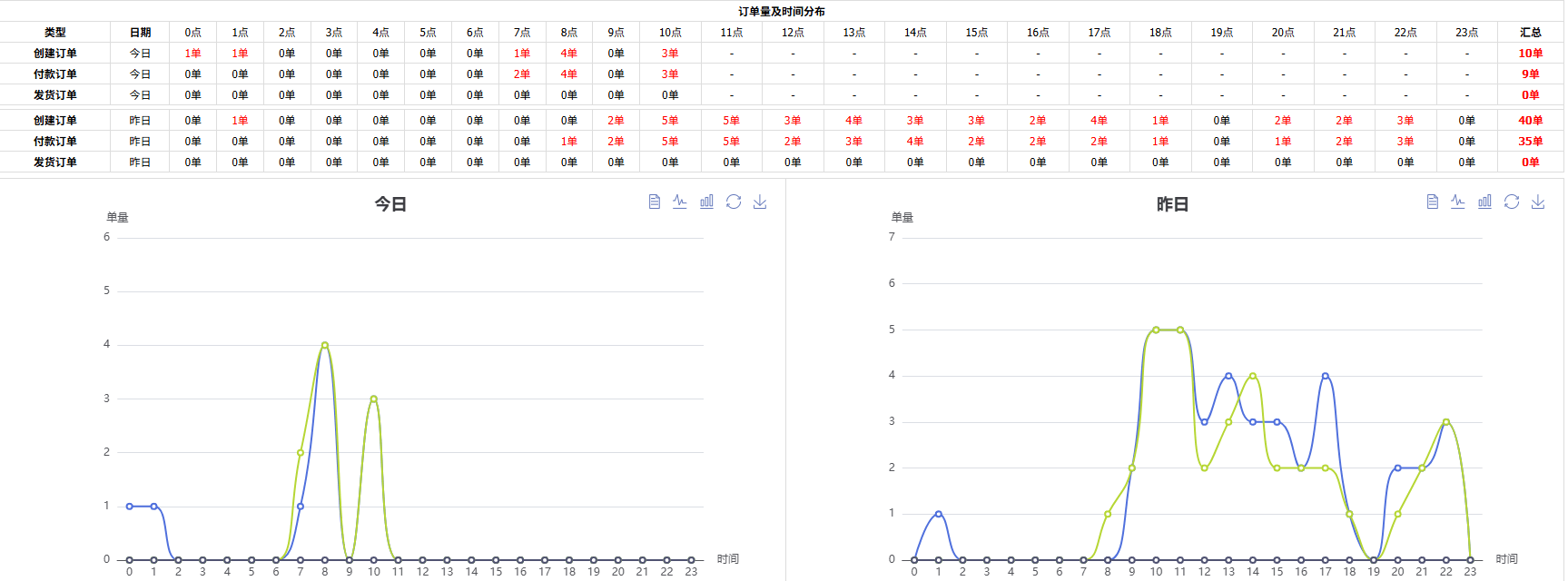Download 今日 chart as image

760,202
